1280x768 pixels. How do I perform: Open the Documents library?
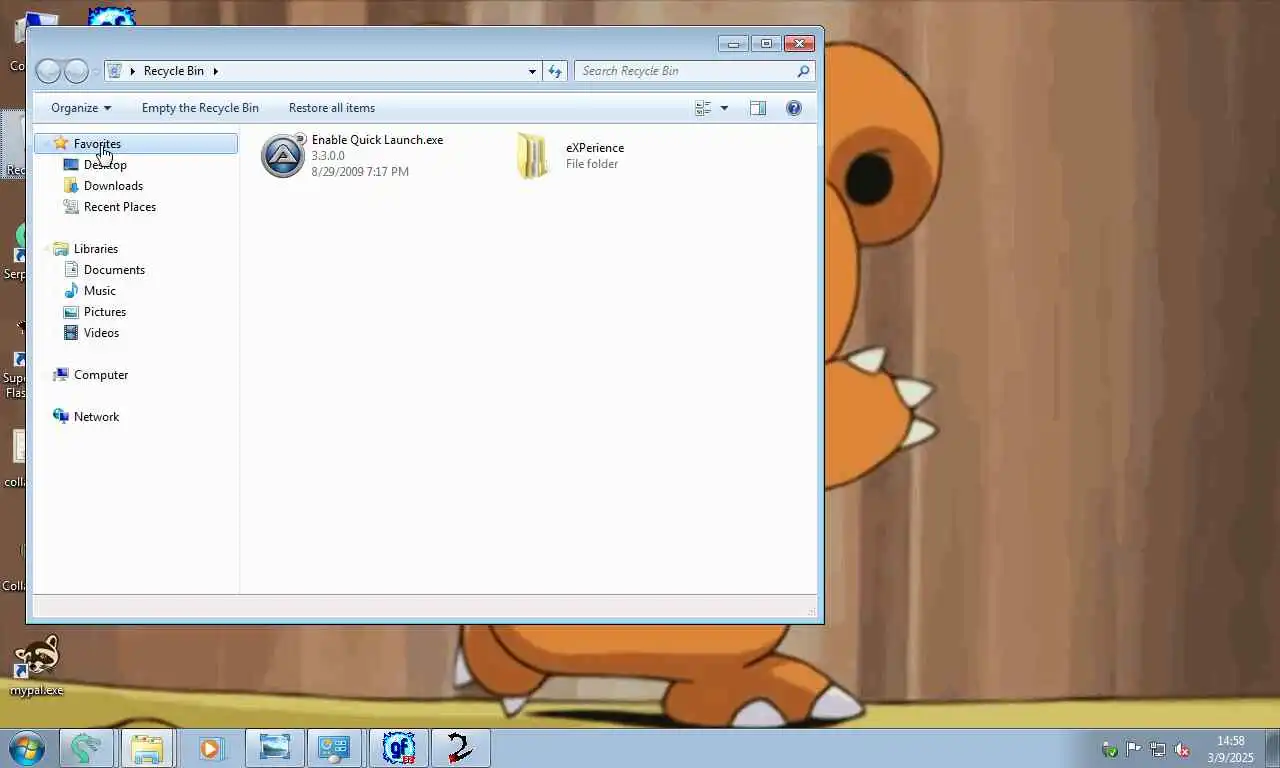(x=114, y=270)
